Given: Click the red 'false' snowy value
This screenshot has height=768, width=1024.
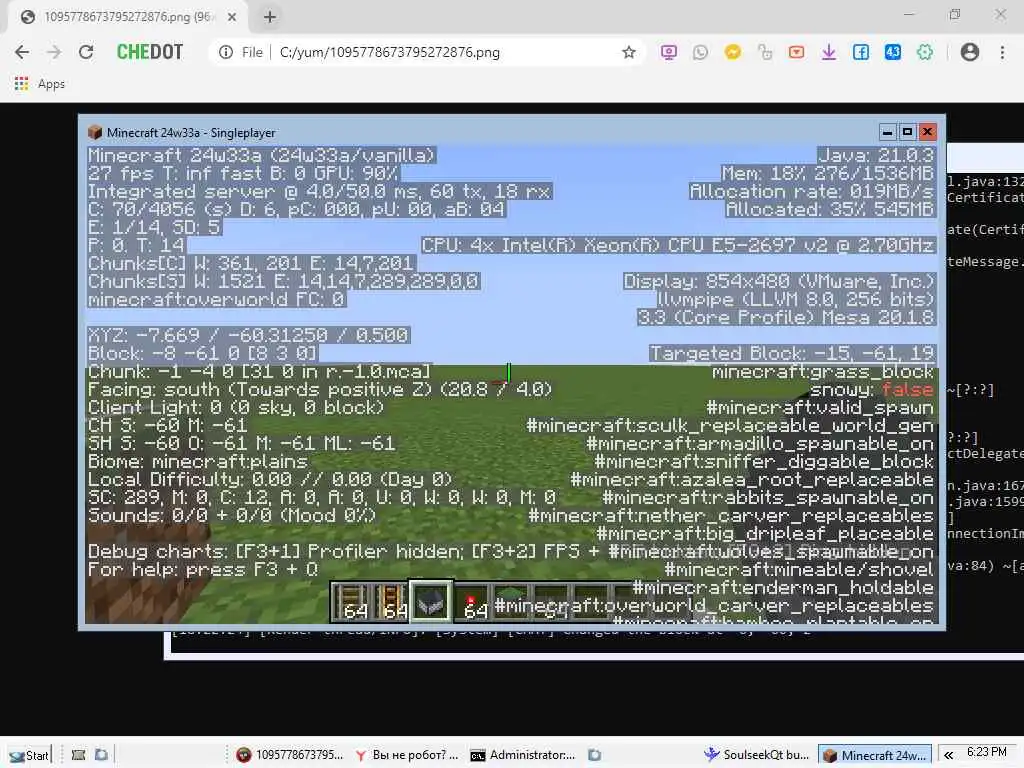Looking at the screenshot, I should [907, 390].
